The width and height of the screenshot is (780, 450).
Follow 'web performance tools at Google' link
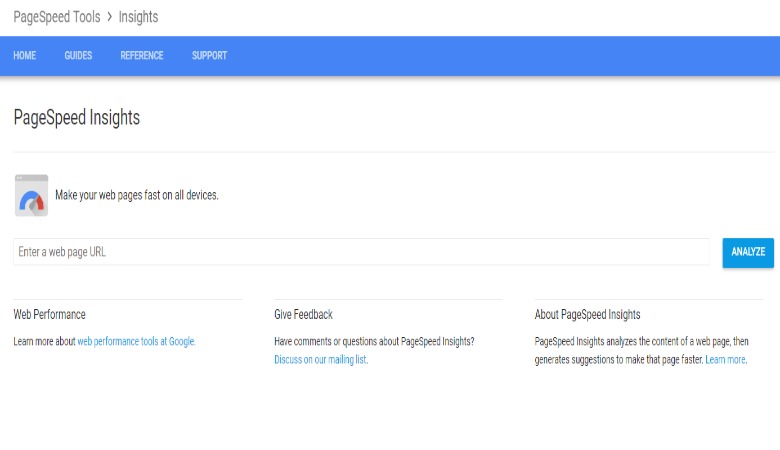click(136, 342)
